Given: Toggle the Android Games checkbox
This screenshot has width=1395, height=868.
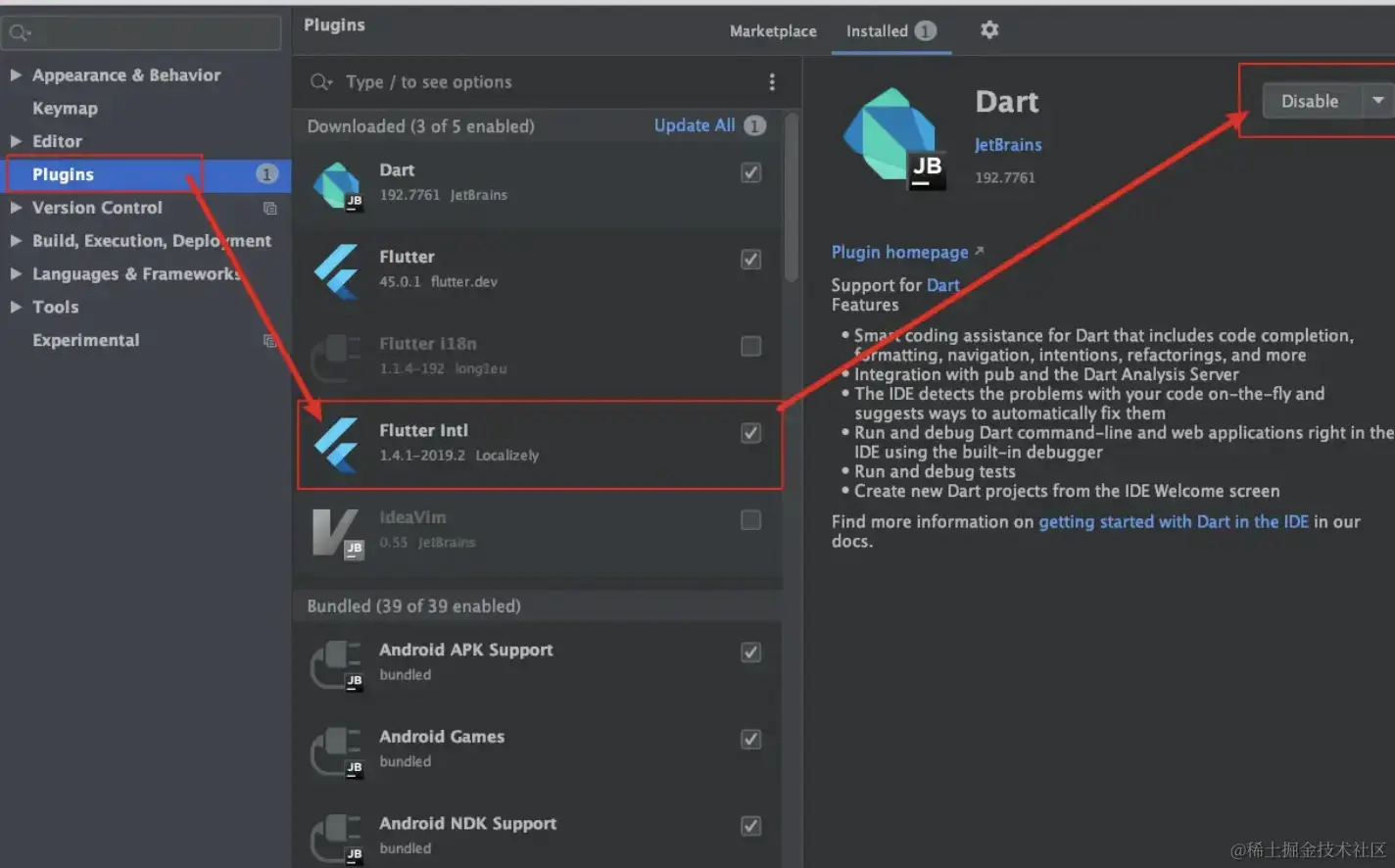Looking at the screenshot, I should 750,740.
